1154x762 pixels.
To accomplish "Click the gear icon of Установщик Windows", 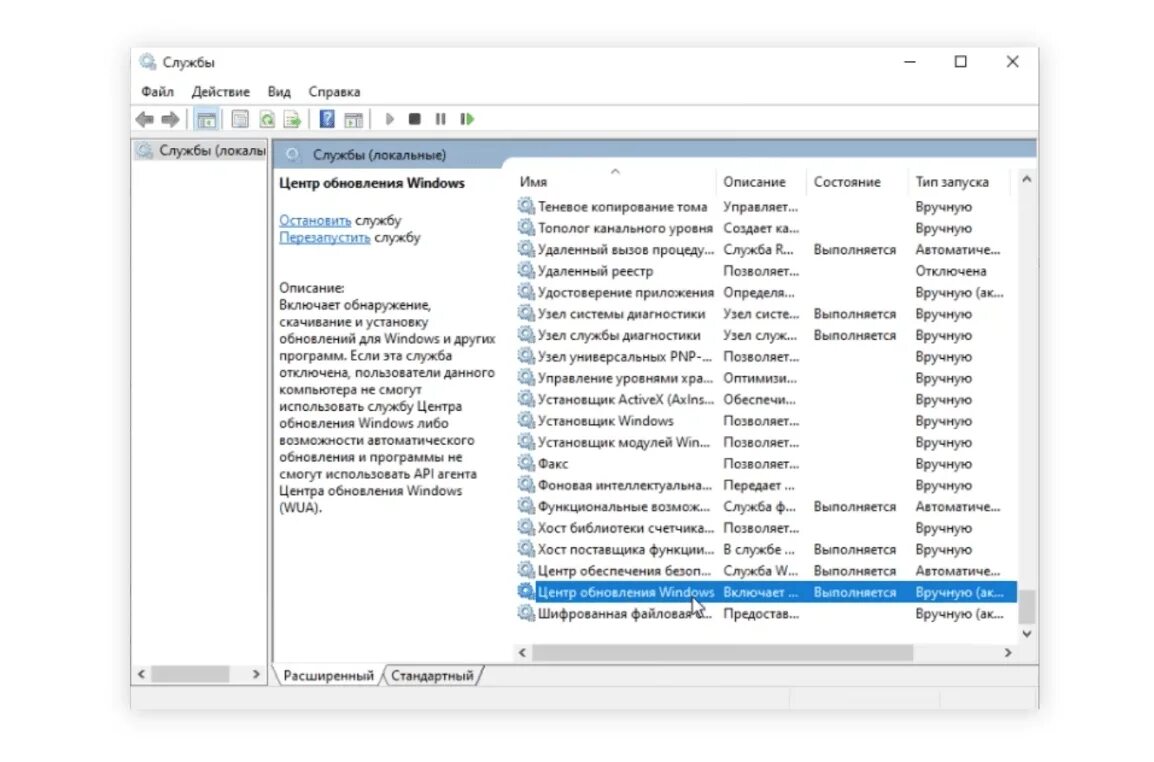I will (525, 420).
